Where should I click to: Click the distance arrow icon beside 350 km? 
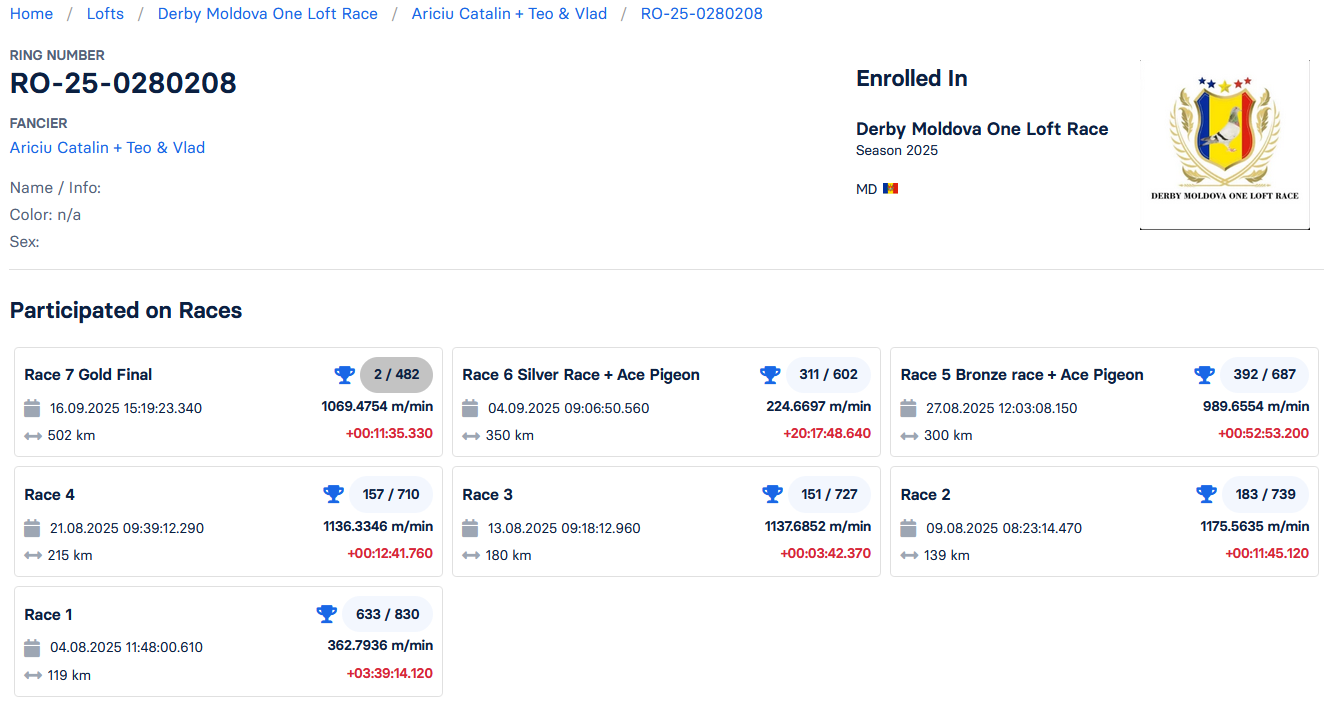click(470, 436)
